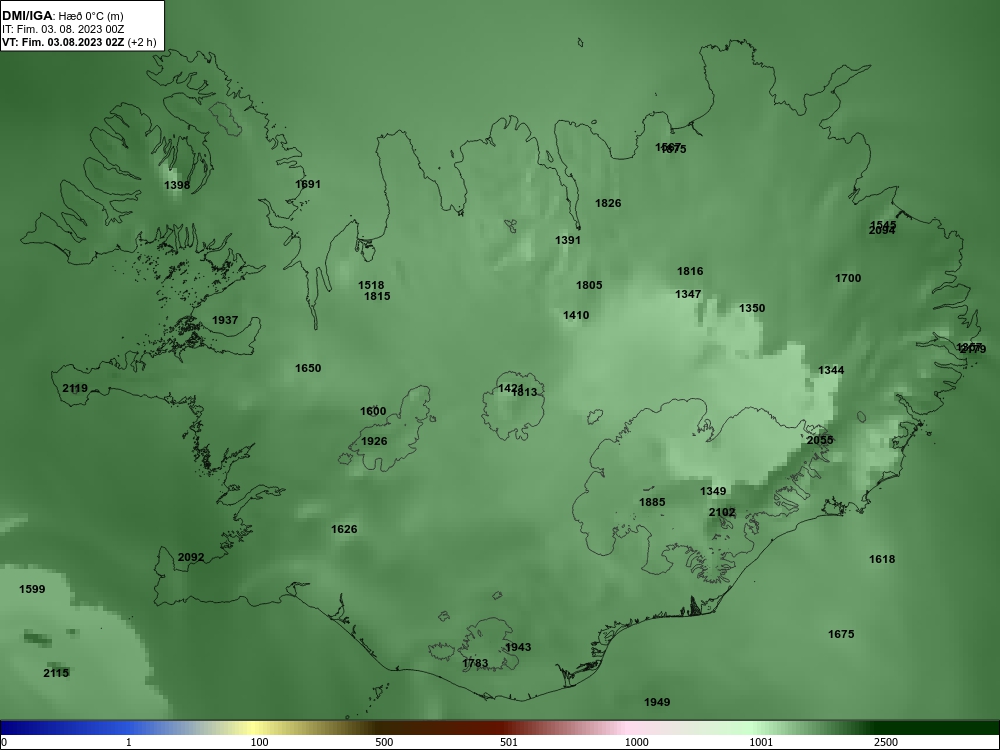Click the first 500 tick on the color scale
1000x750 pixels.
point(384,742)
